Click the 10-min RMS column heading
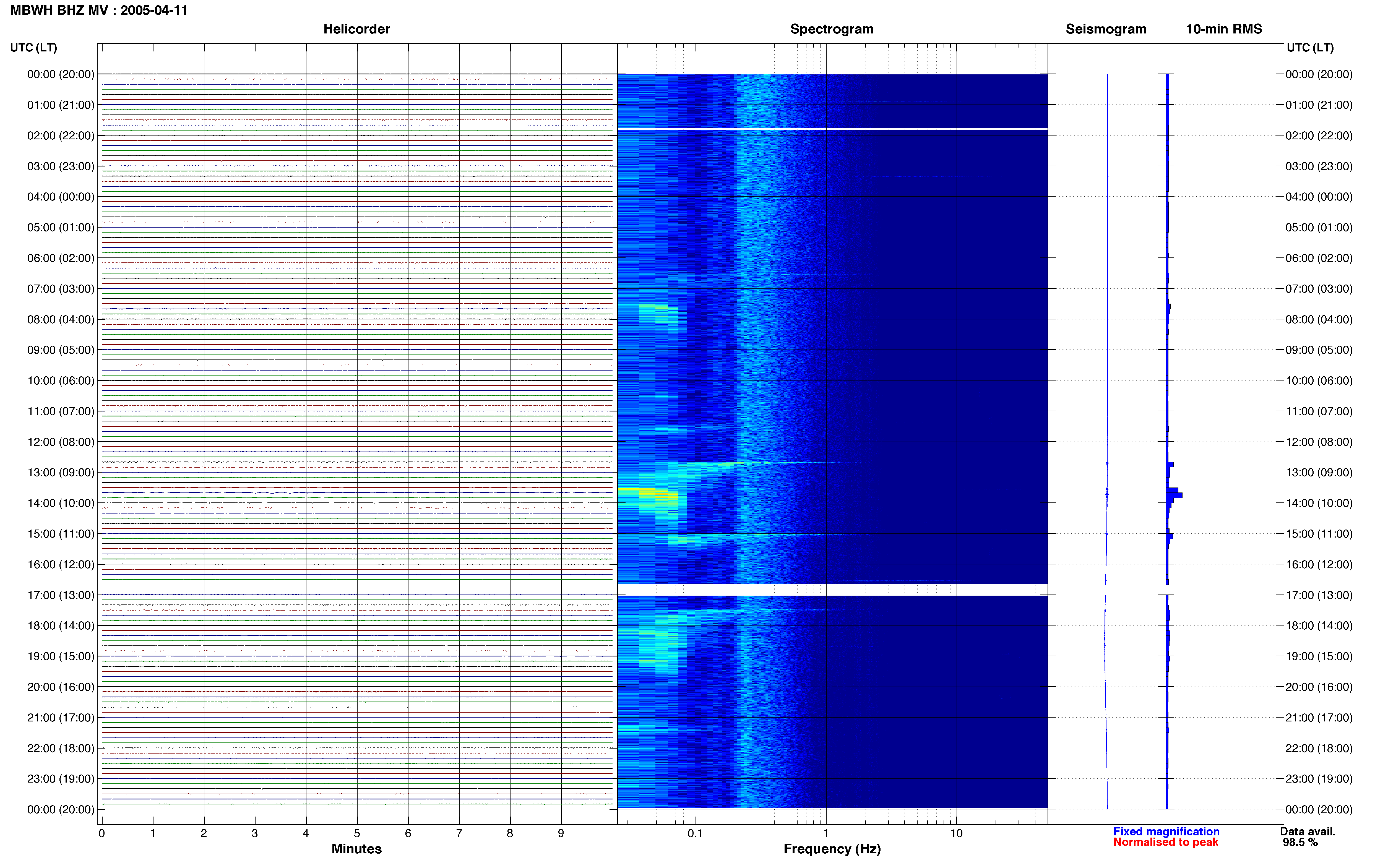Viewport: 1388px width, 868px height. [x=1224, y=29]
